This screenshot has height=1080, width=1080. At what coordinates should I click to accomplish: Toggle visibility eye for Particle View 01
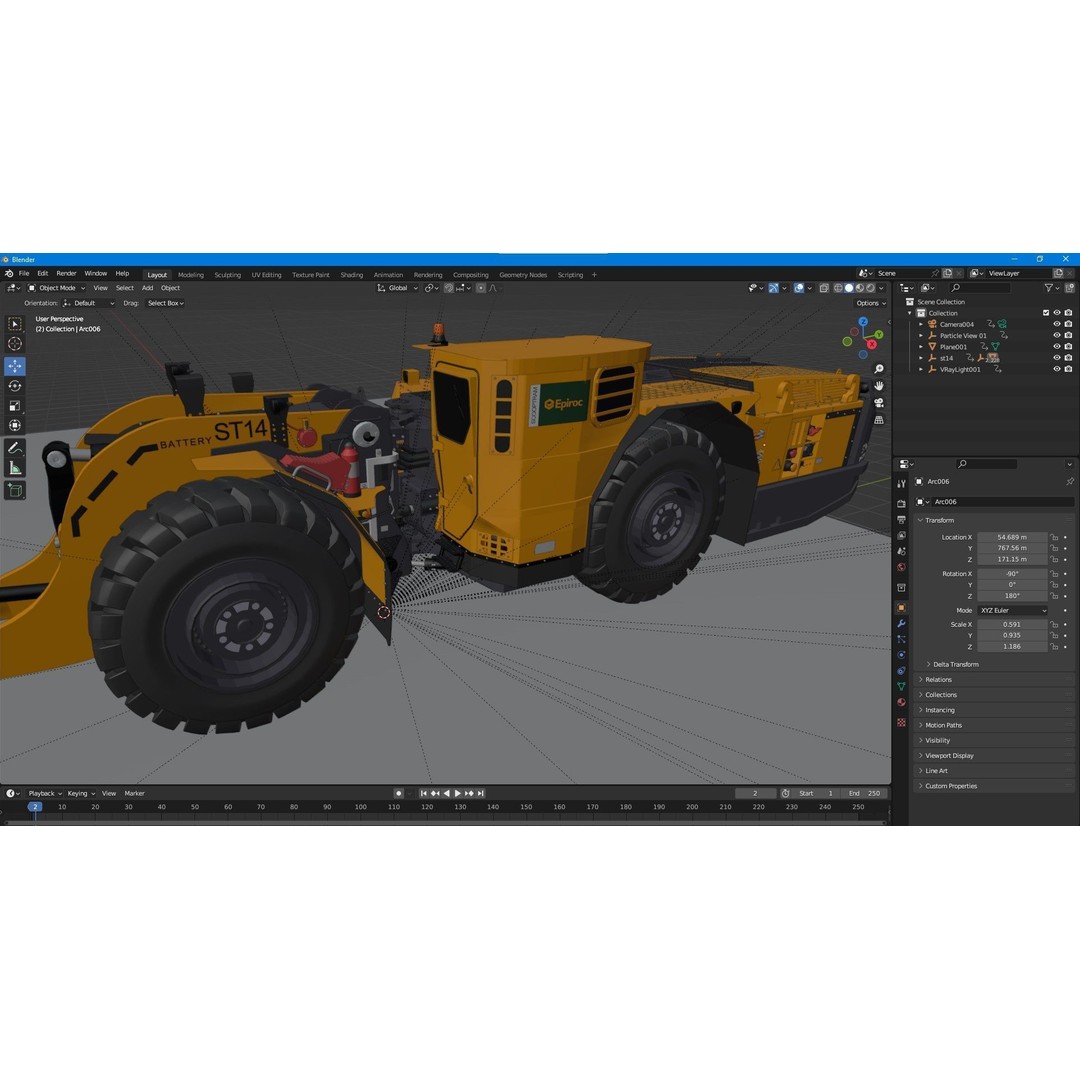tap(1057, 335)
